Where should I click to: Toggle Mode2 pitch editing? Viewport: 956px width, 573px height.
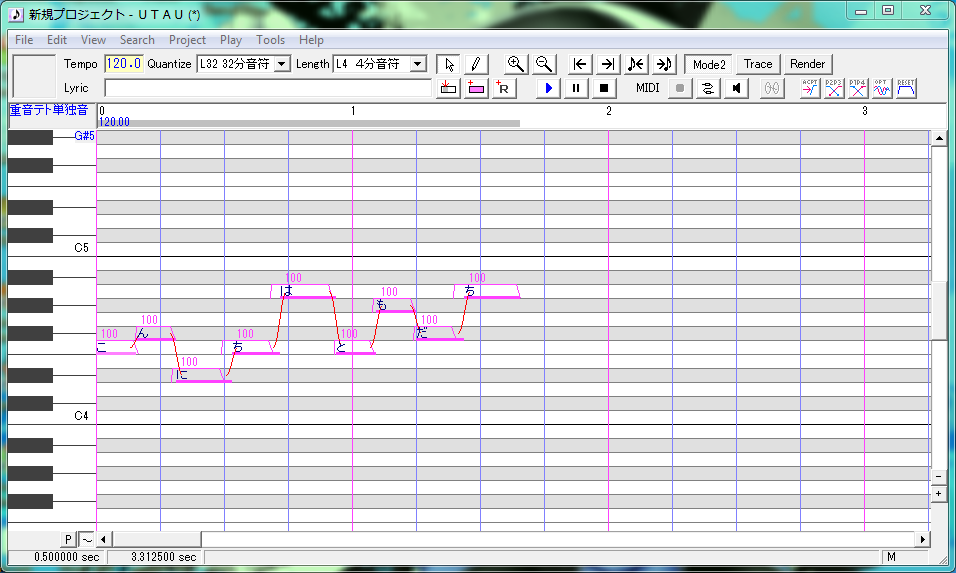point(709,64)
